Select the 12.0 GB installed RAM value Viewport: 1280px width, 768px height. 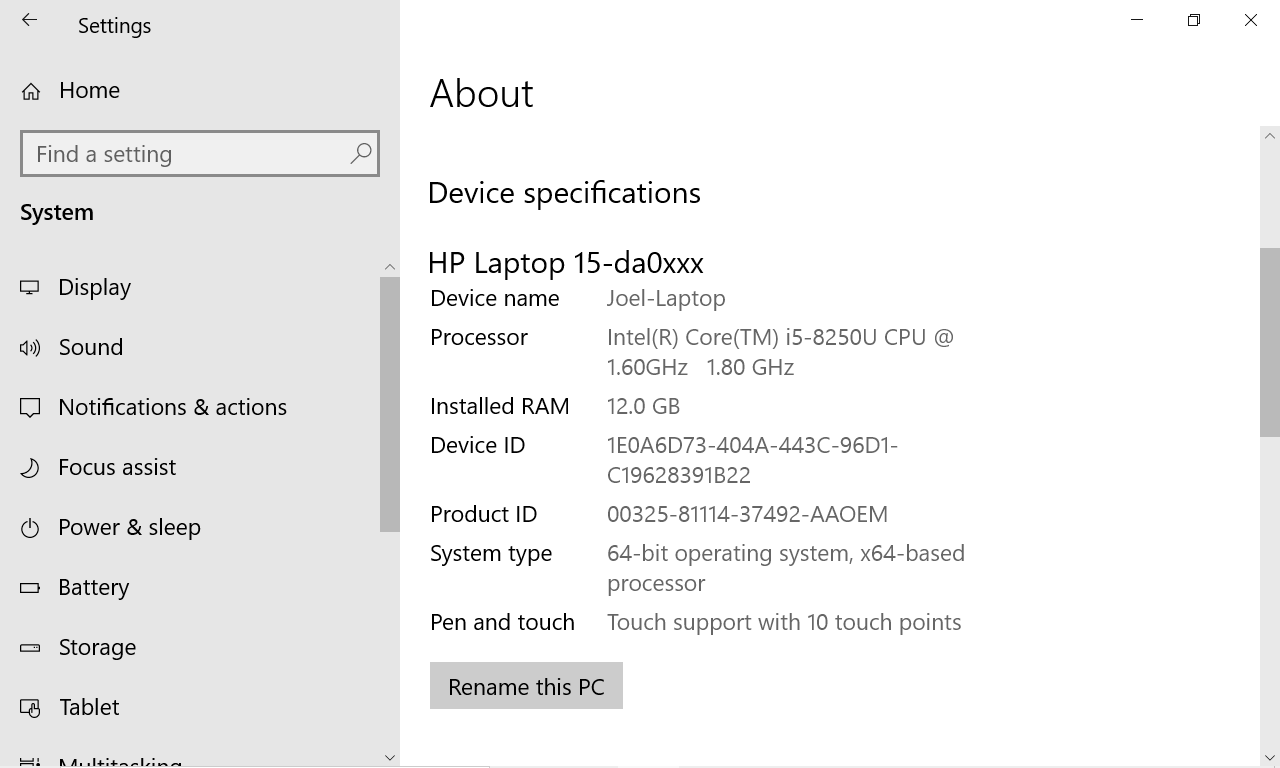[643, 406]
